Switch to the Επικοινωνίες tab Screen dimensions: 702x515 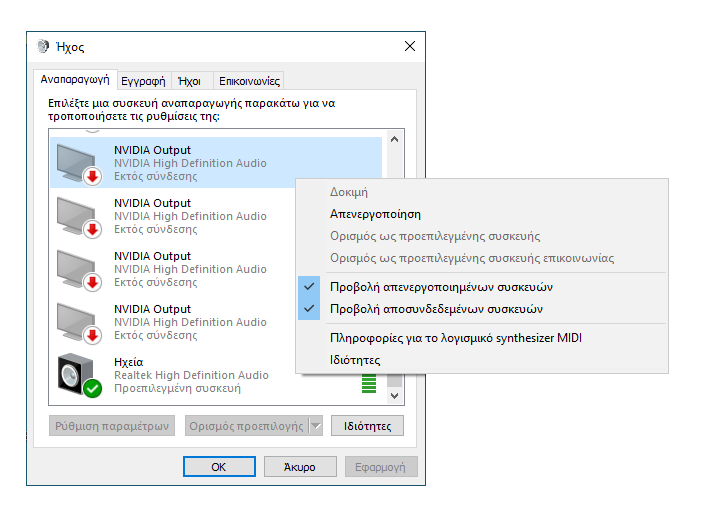tap(249, 81)
